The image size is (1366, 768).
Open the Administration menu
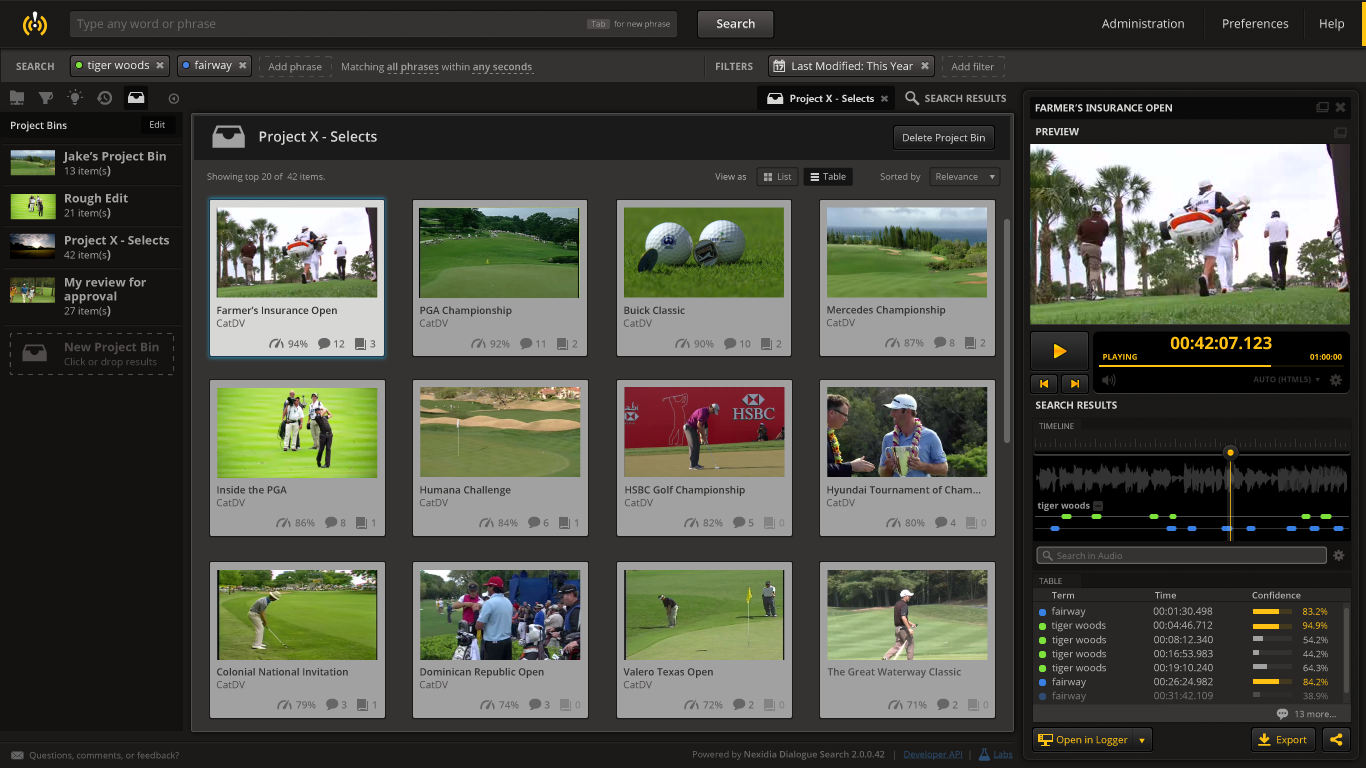1143,24
